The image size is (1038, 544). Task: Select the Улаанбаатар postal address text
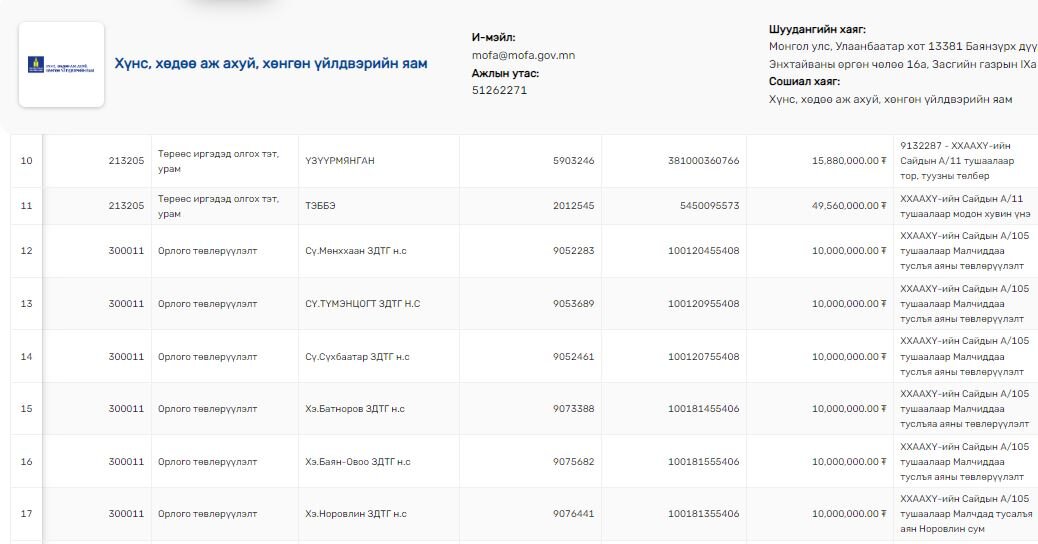pos(902,46)
